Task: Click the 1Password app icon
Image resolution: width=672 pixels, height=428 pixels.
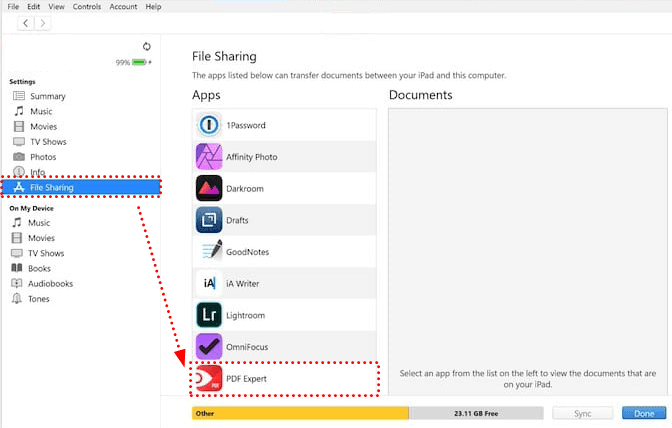Action: point(209,125)
